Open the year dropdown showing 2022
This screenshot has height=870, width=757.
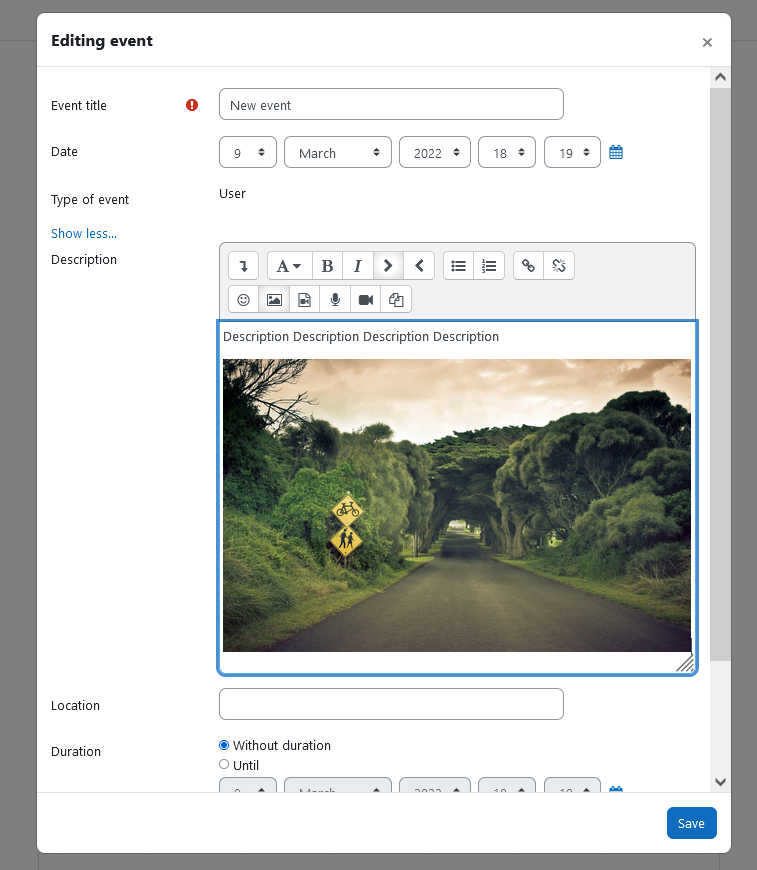click(435, 152)
